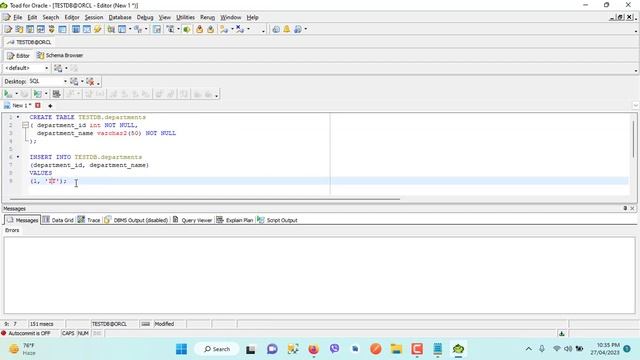Open the Windows Start menu
Image resolution: width=640 pixels, height=360 pixels.
182,349
